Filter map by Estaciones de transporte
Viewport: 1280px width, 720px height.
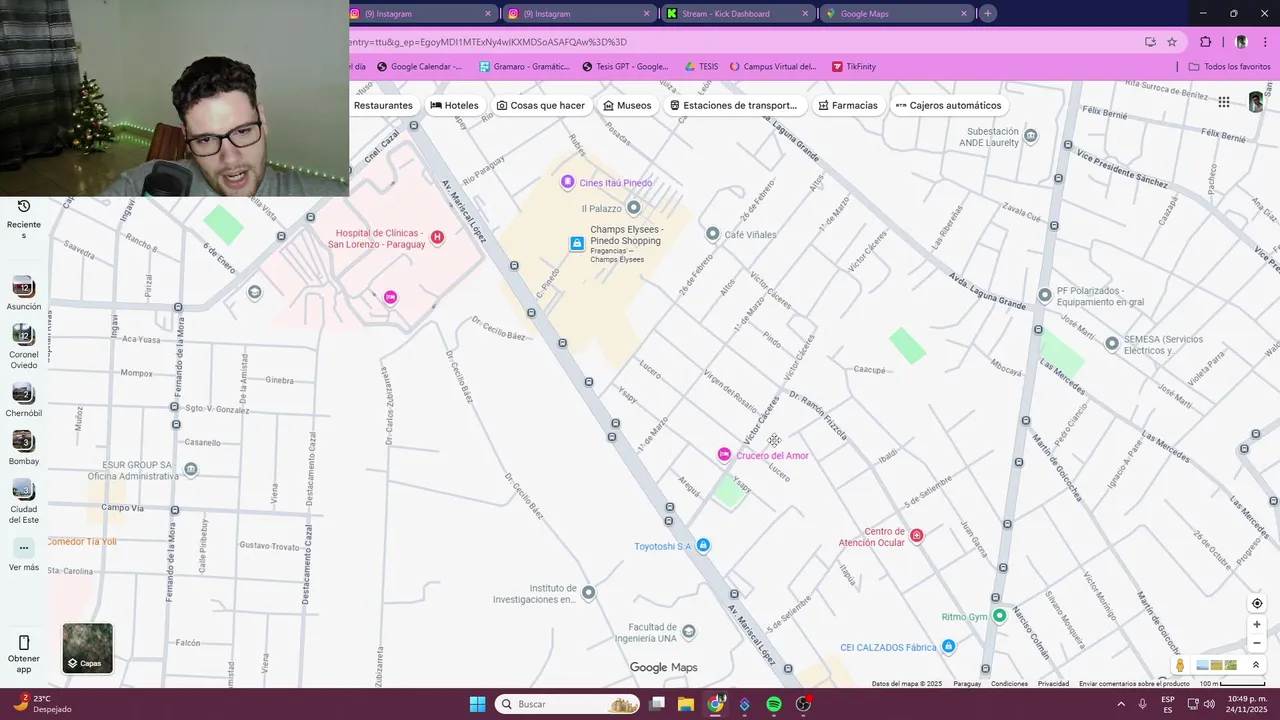[x=733, y=105]
